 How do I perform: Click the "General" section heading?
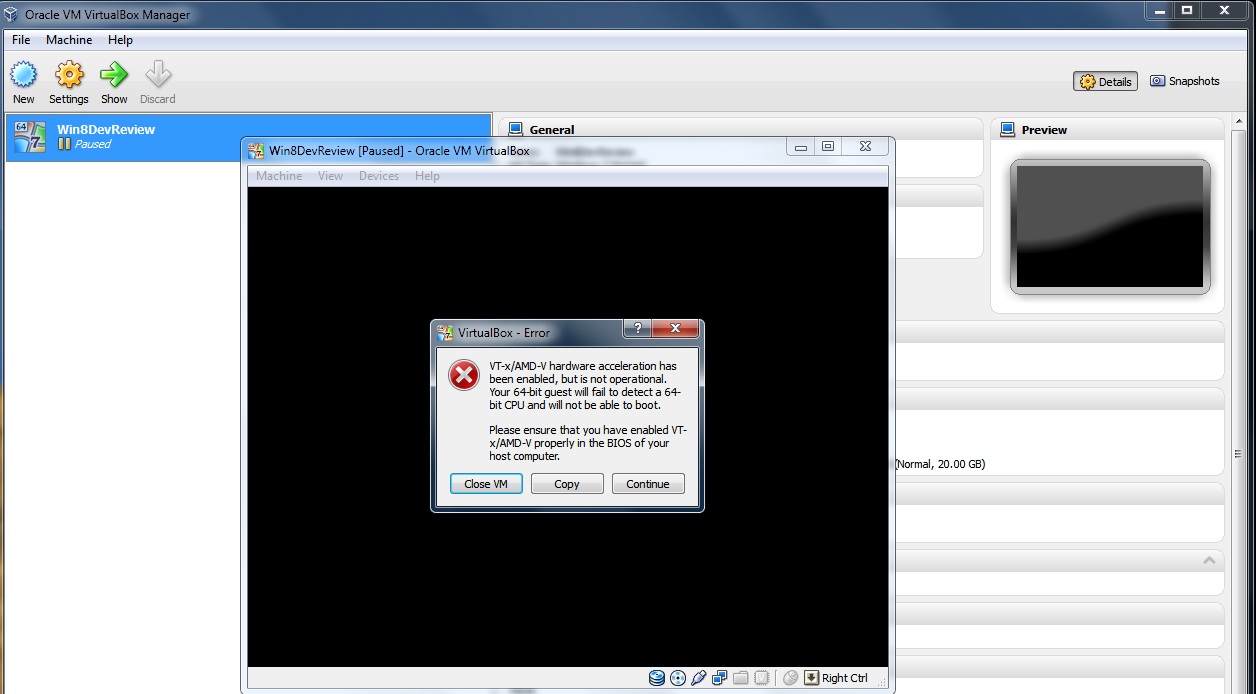[552, 130]
